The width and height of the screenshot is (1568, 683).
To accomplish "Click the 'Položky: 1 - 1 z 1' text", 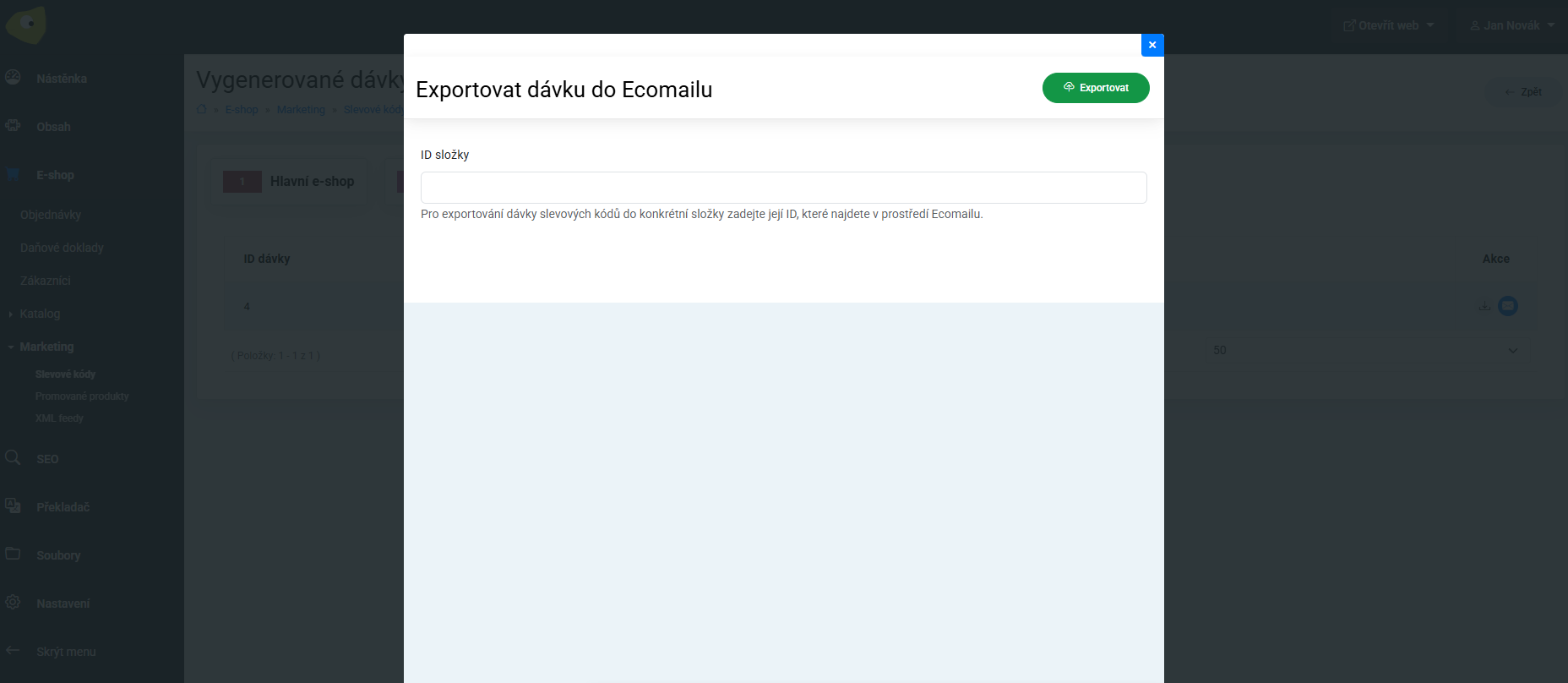I will click(x=275, y=356).
